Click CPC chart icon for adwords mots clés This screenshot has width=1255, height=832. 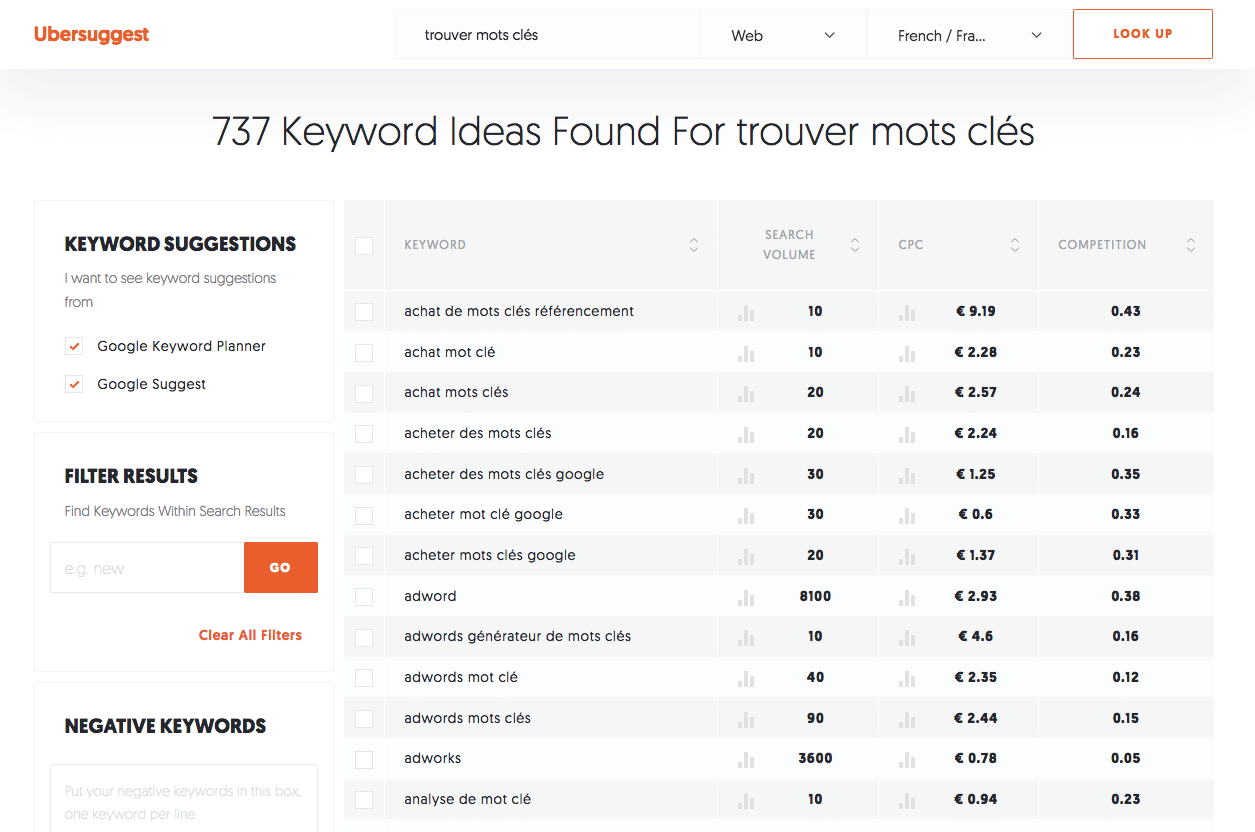click(x=907, y=719)
